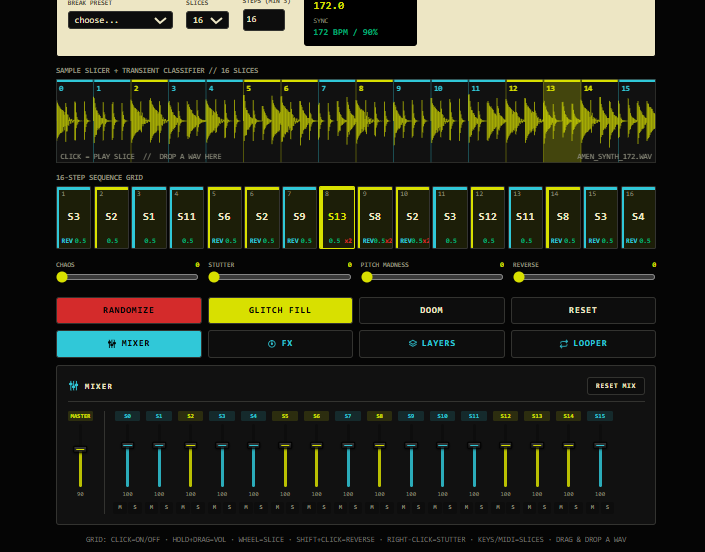Play waveform slice 10
The image size is (705, 552).
click(x=450, y=121)
